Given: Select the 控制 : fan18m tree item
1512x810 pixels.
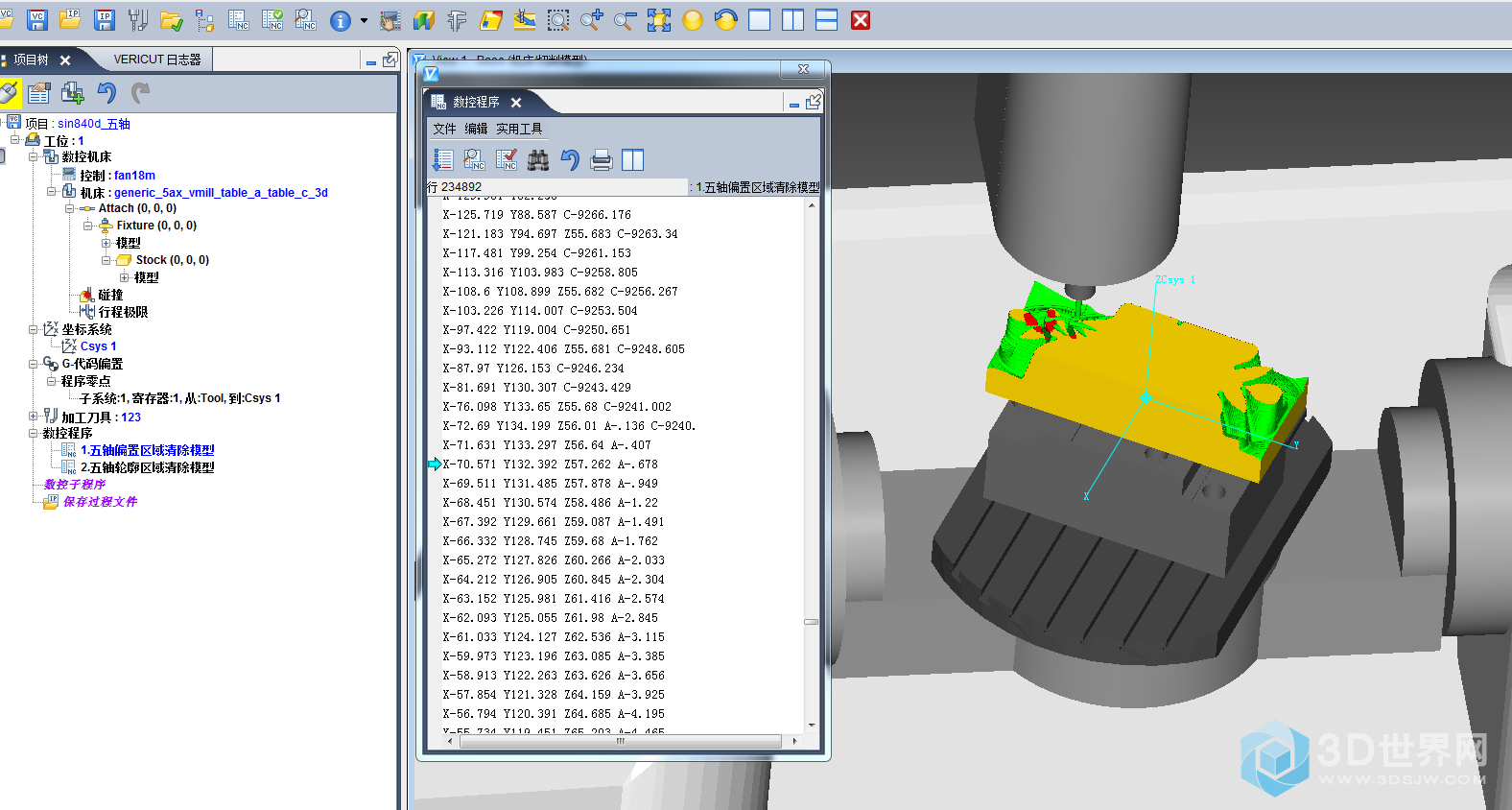Looking at the screenshot, I should (x=118, y=175).
